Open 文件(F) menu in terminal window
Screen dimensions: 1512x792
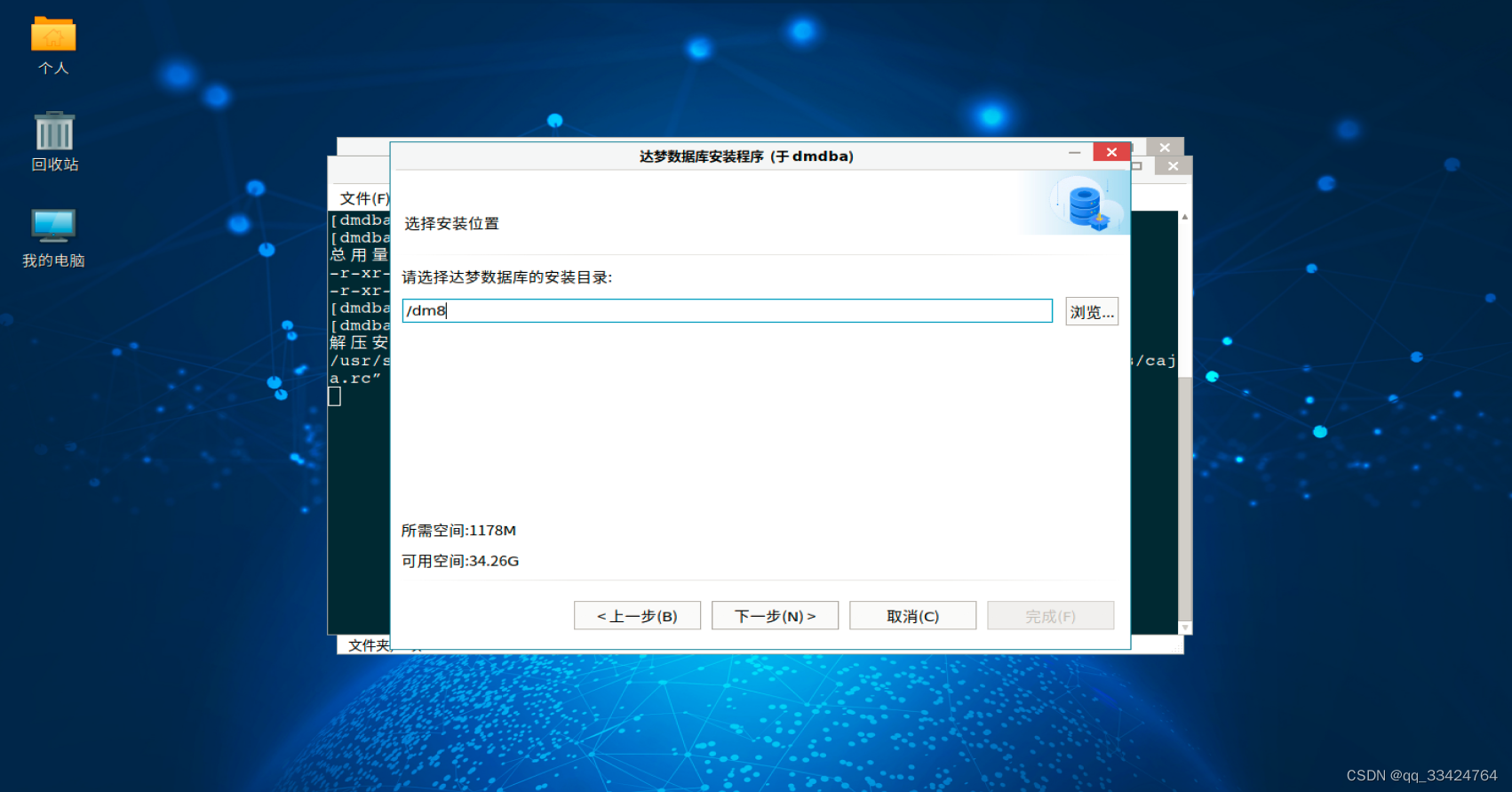coord(364,198)
